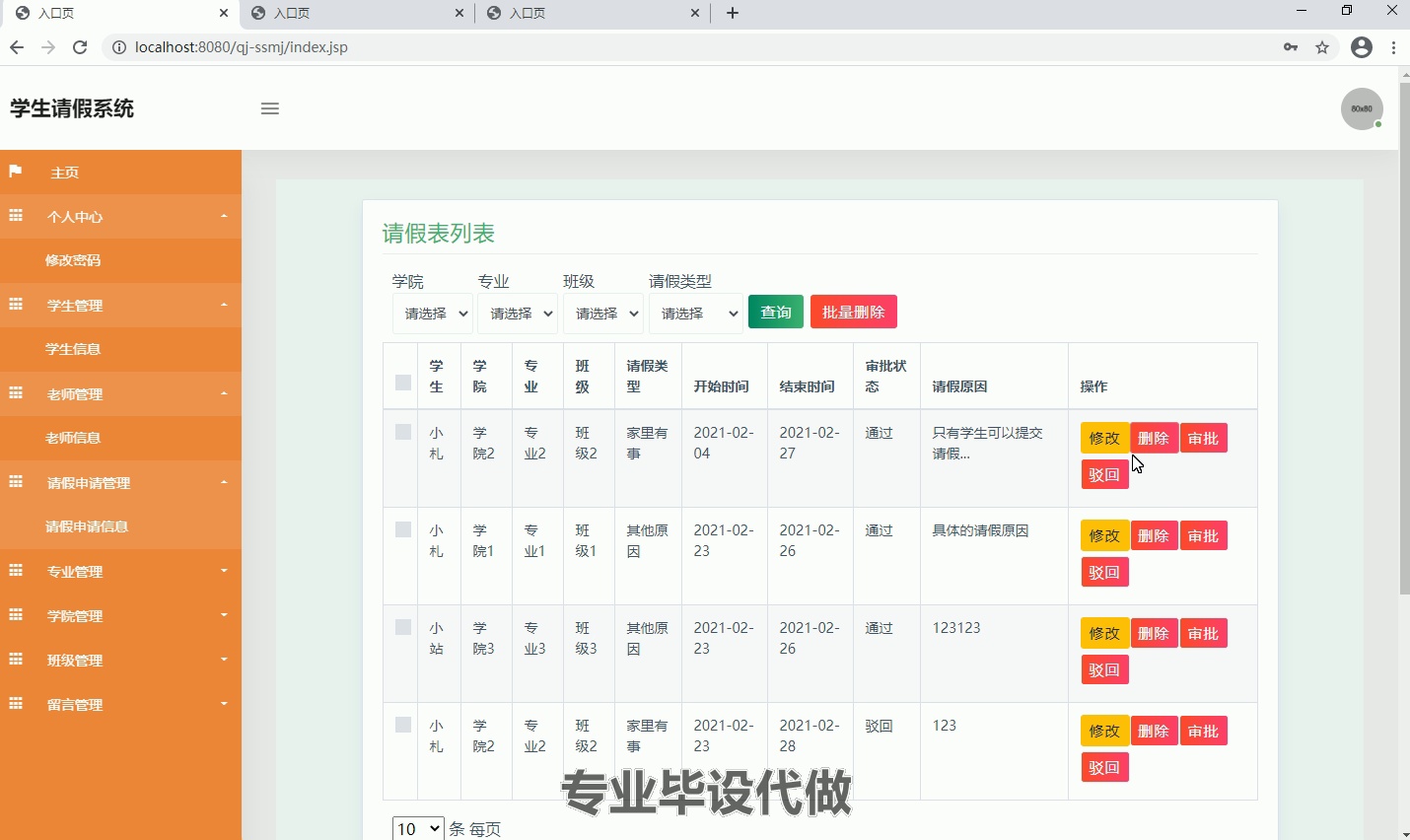Open the Chrome profile icon
This screenshot has height=840, width=1410.
[x=1362, y=47]
